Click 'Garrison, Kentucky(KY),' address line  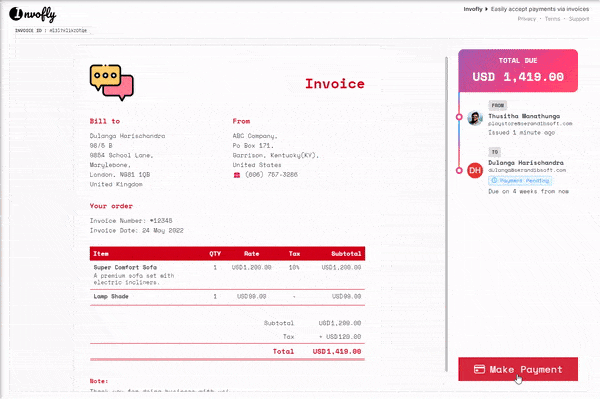tap(276, 155)
